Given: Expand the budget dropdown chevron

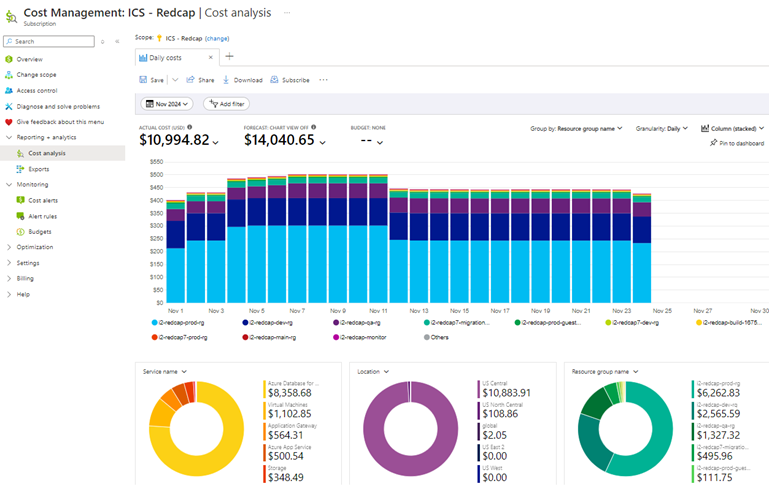Looking at the screenshot, I should [380, 142].
